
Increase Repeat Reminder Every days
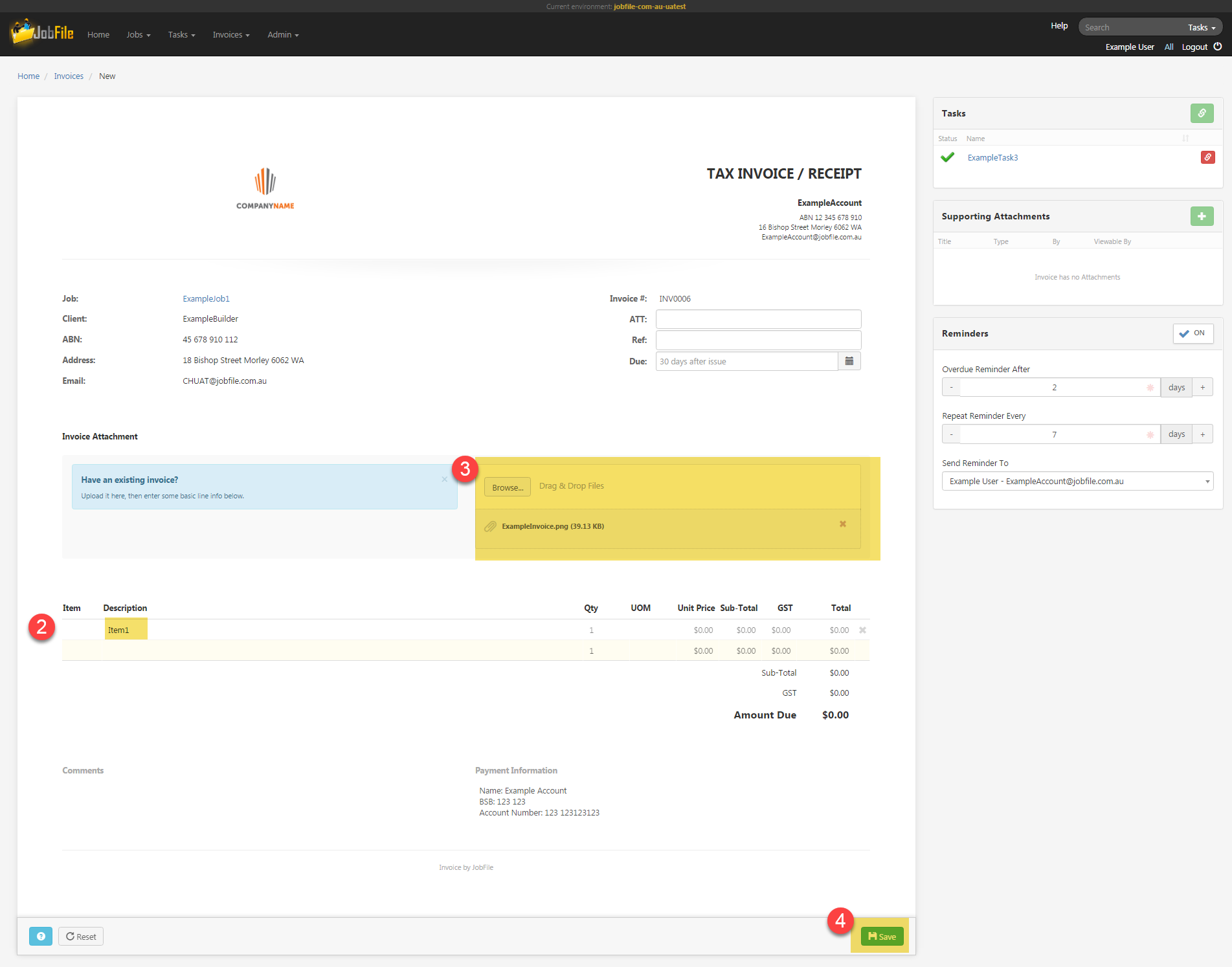tap(1202, 434)
